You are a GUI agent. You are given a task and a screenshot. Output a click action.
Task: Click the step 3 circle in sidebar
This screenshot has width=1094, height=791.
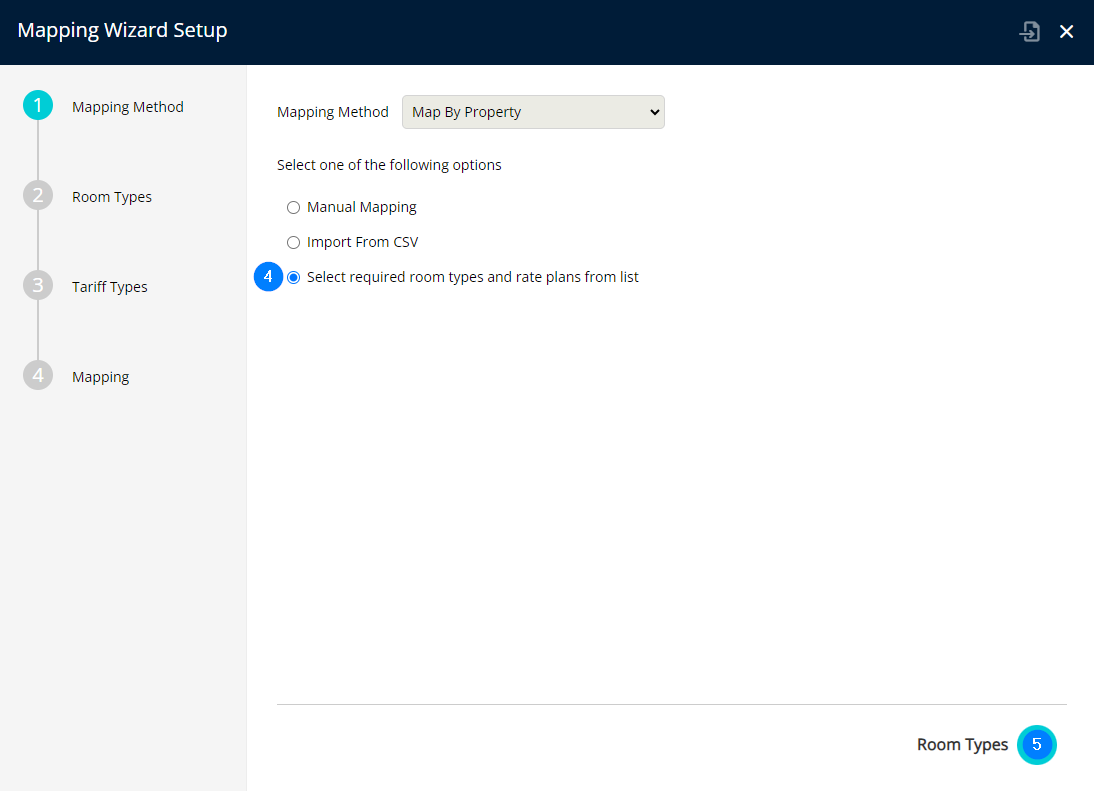[38, 286]
